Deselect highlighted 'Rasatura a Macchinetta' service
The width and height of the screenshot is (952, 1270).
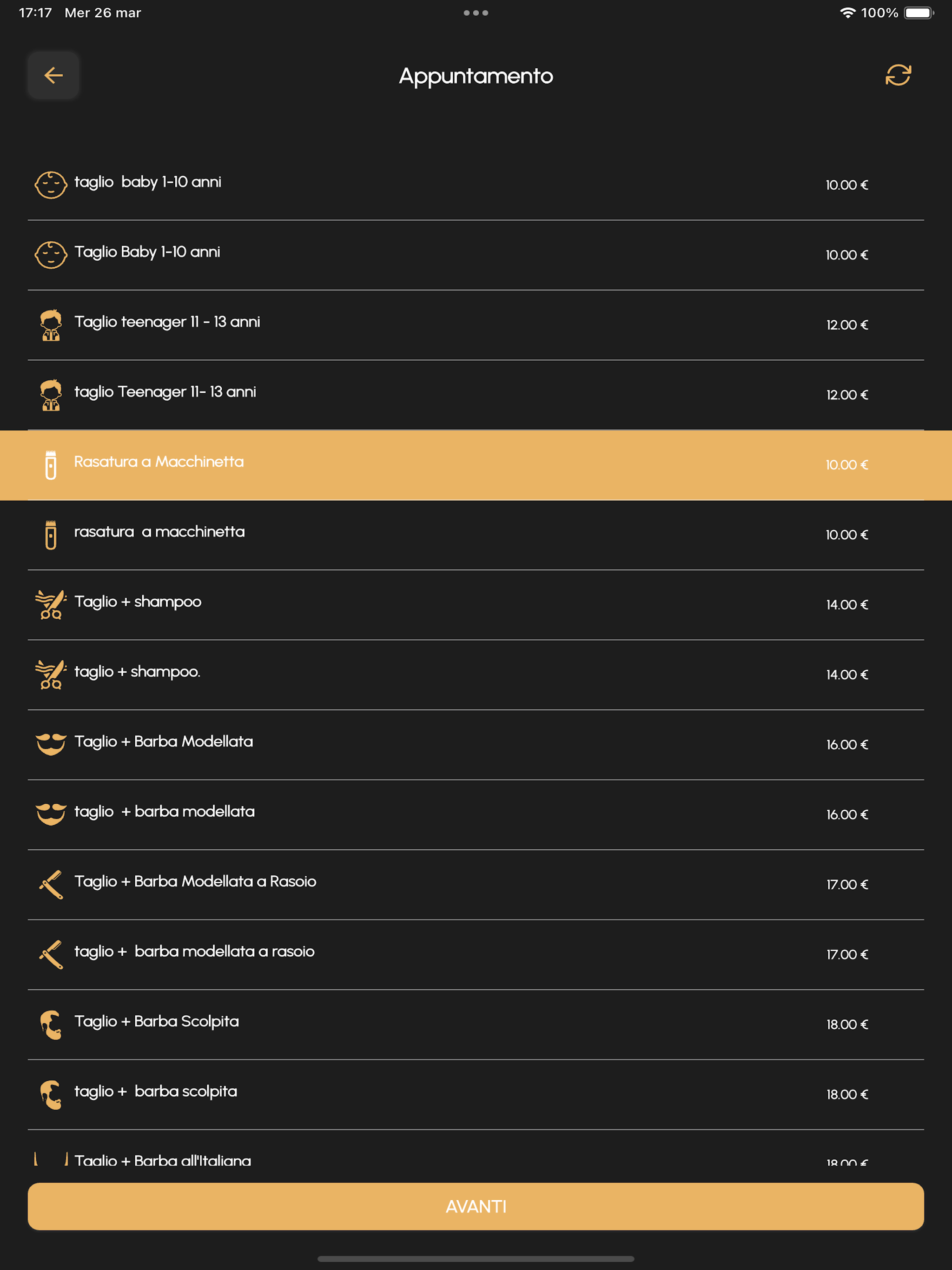[x=476, y=465]
